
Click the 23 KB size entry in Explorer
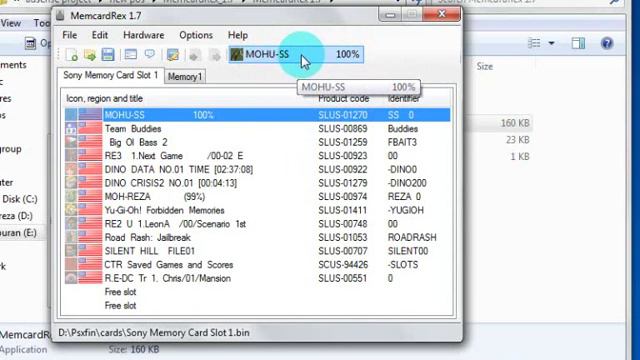click(518, 140)
